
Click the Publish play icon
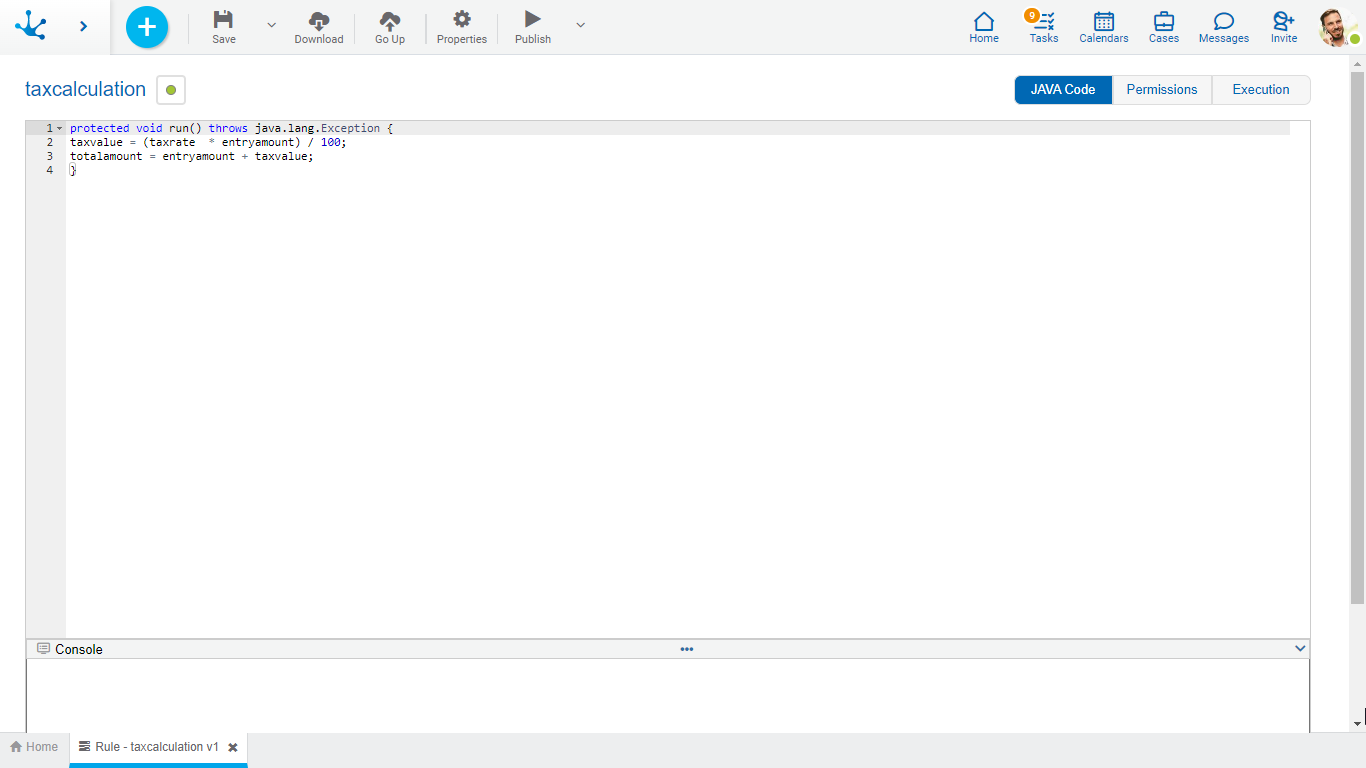(x=532, y=20)
